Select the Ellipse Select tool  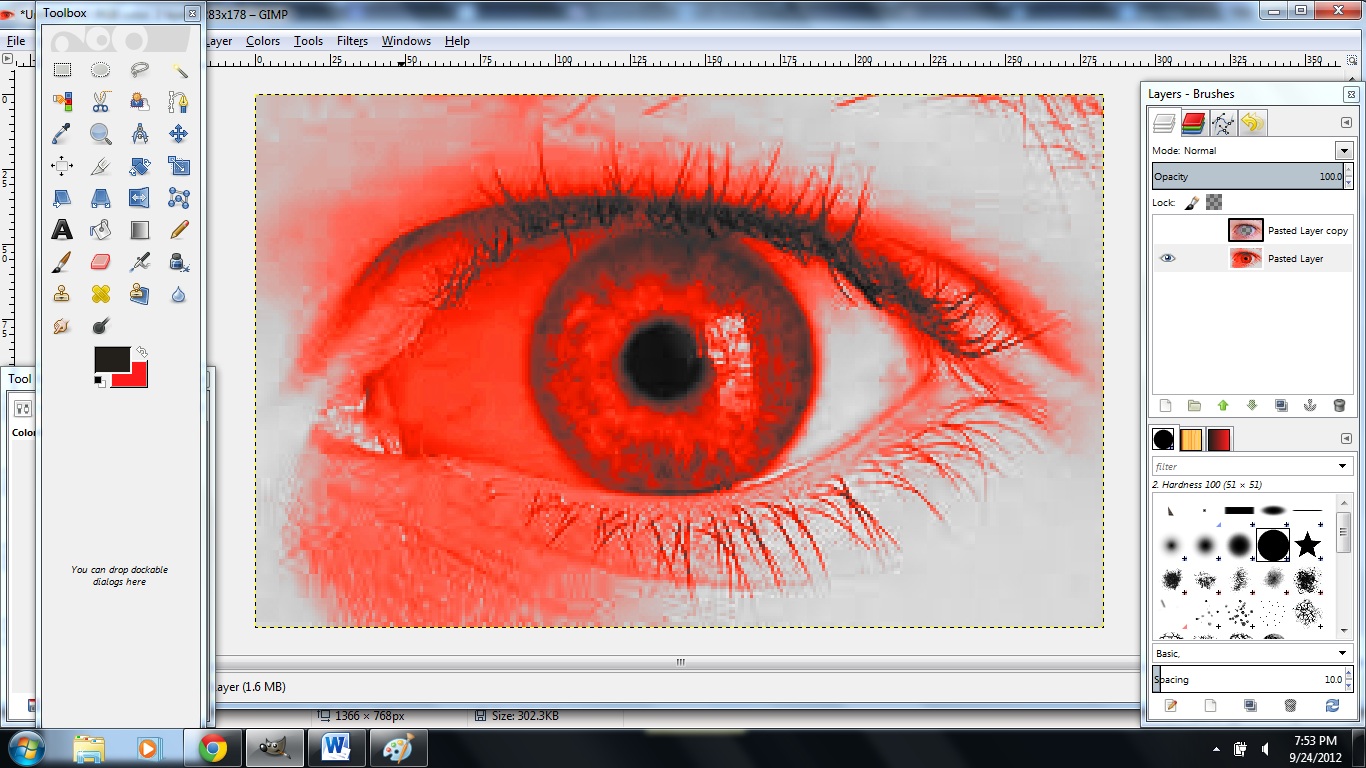click(x=101, y=70)
